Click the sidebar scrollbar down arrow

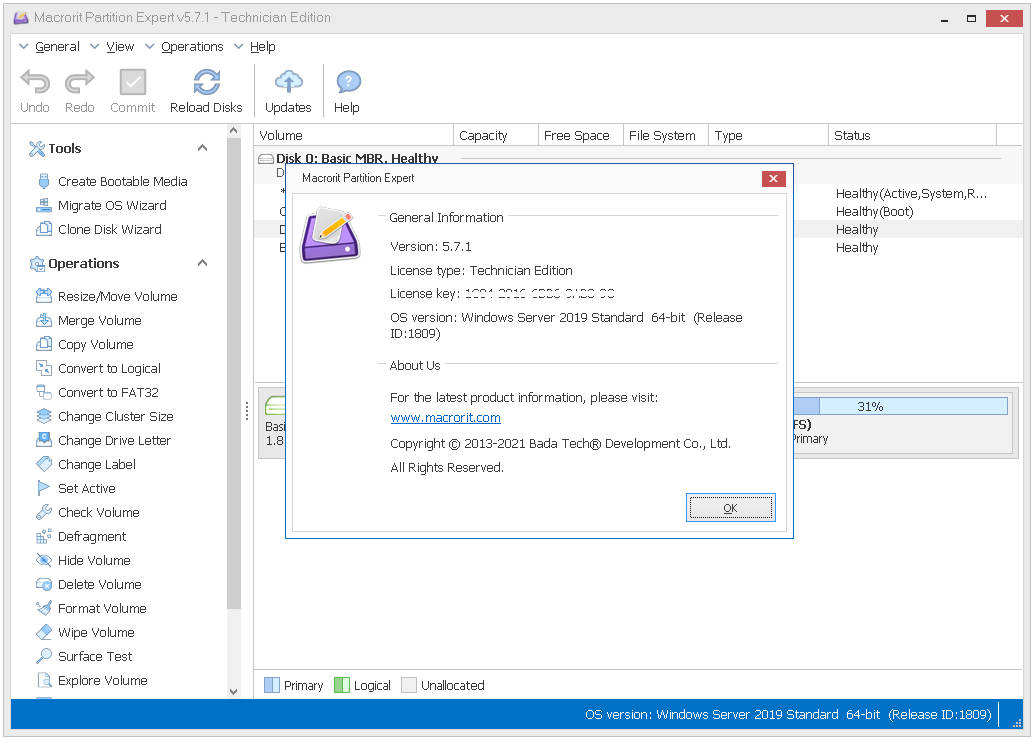(233, 690)
